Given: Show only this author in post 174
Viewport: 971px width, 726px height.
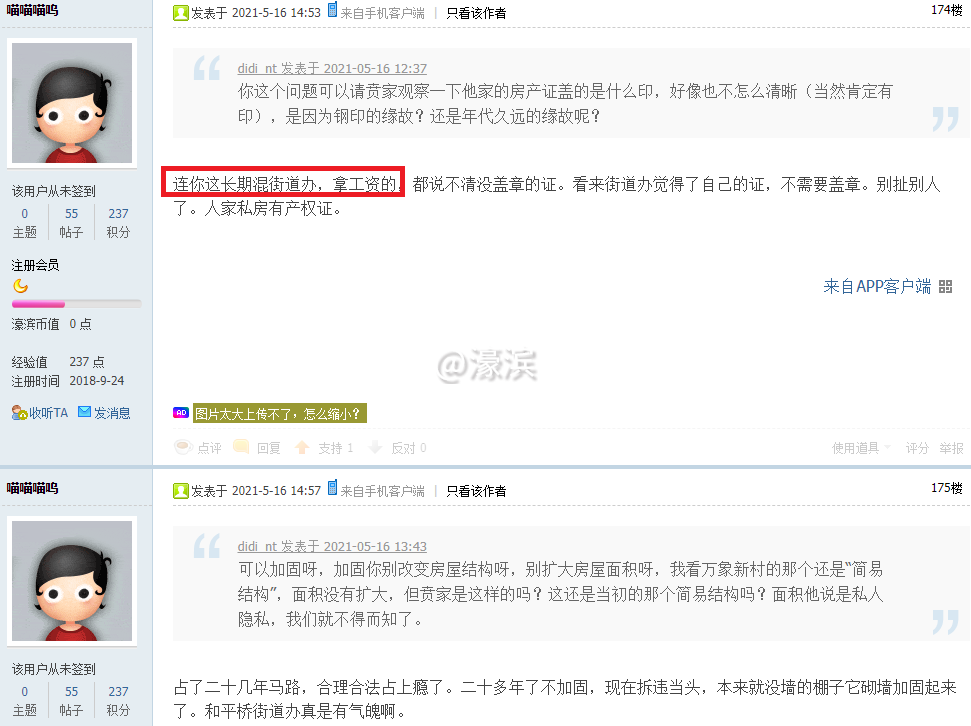Looking at the screenshot, I should coord(476,13).
